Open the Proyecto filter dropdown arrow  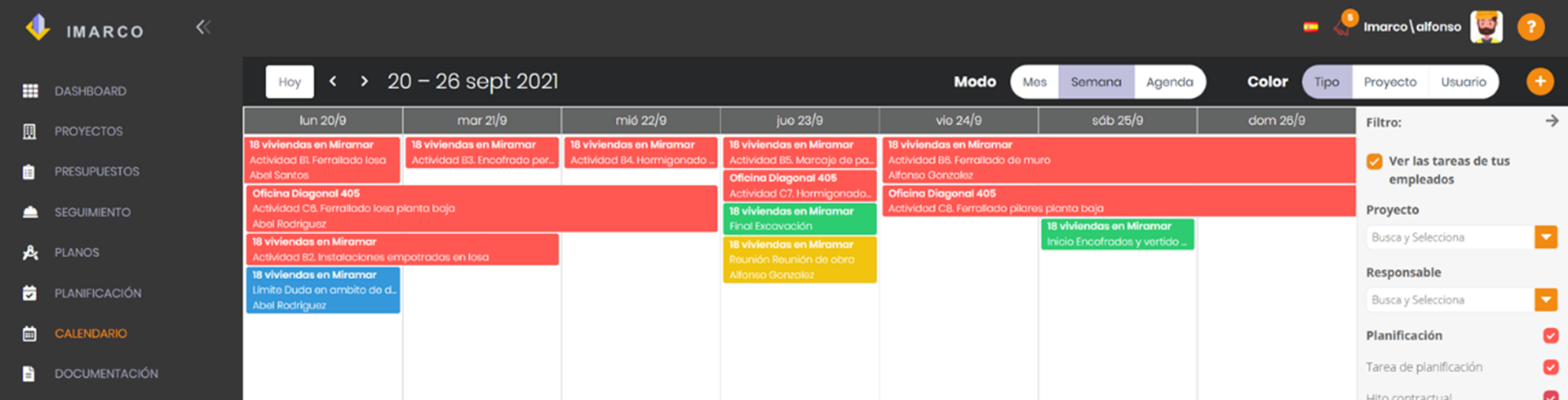pos(1546,237)
